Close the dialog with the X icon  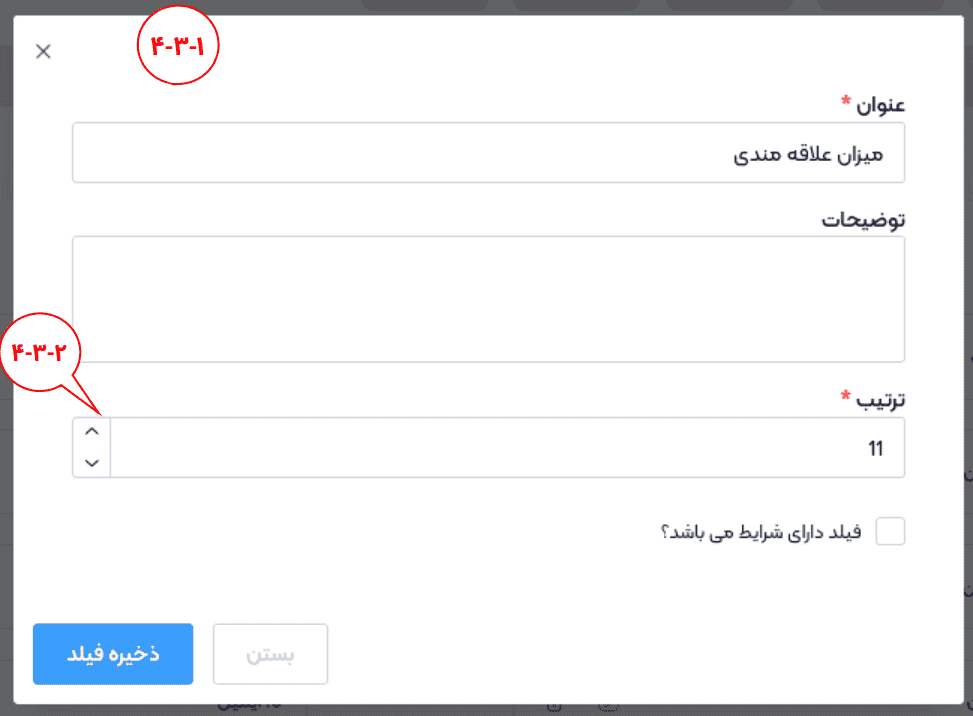(43, 52)
